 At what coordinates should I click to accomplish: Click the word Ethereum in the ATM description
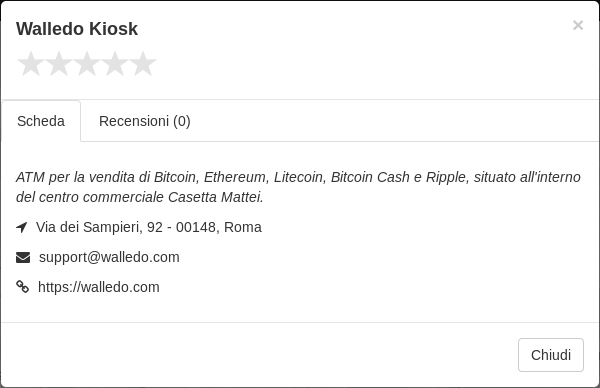point(235,177)
